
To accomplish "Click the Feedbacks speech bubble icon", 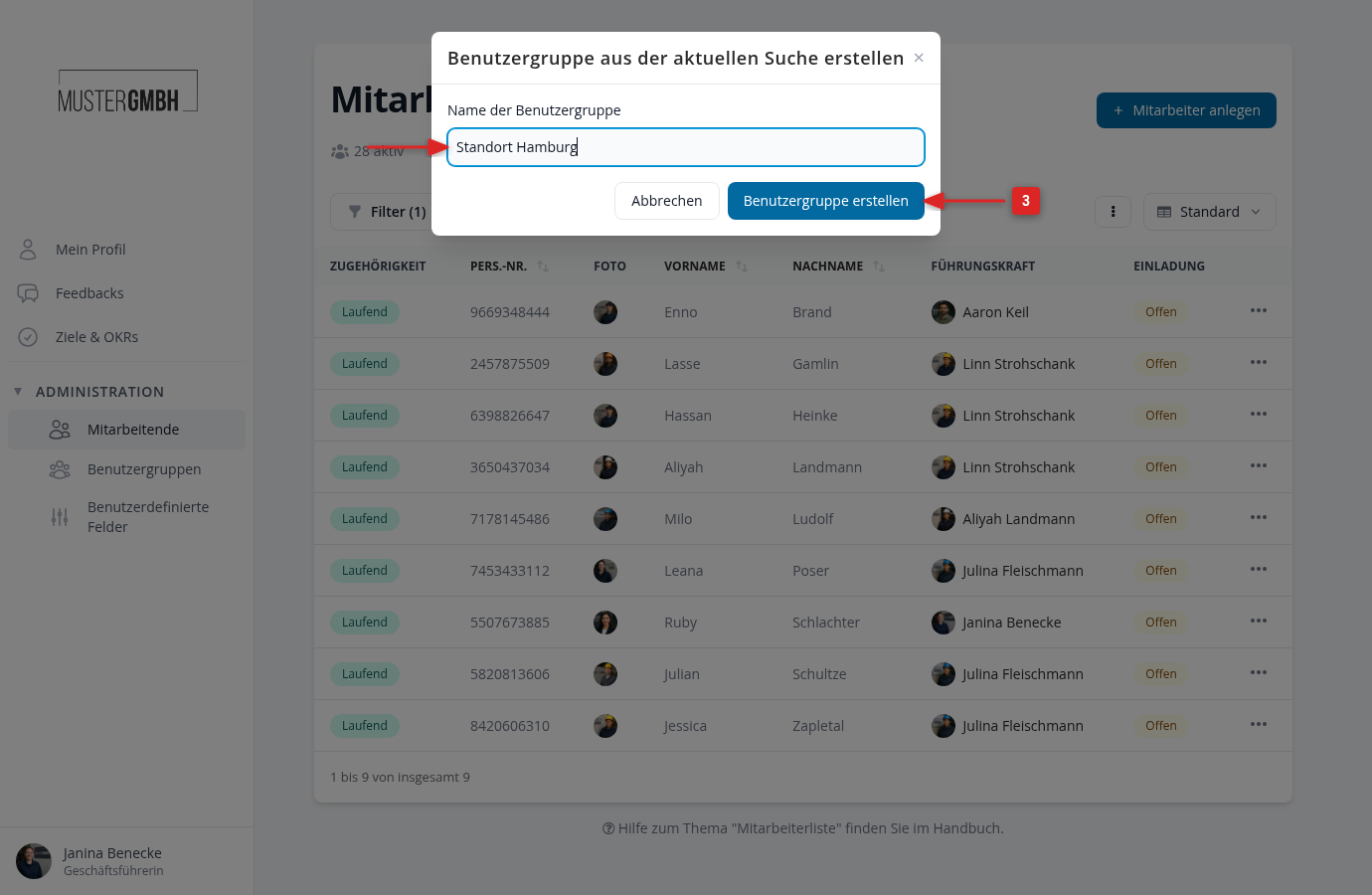I will click(28, 293).
